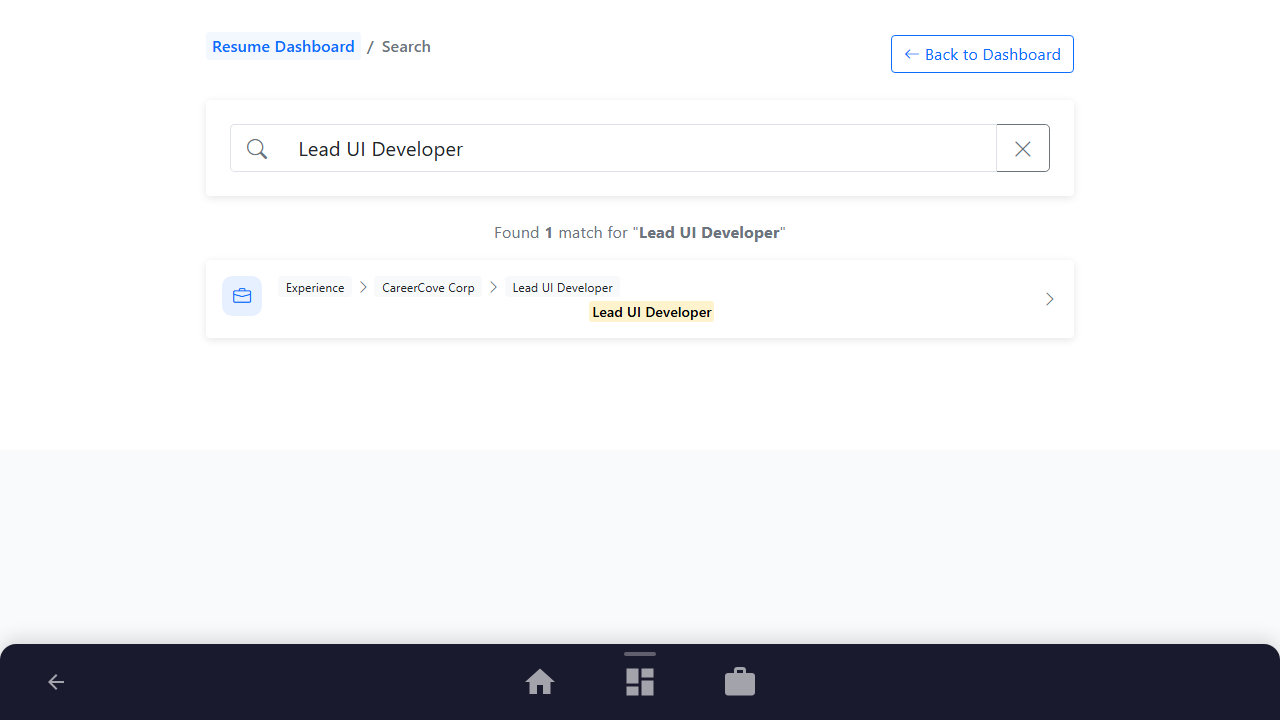Click the chevron between Experience and CareerCove Corp
The height and width of the screenshot is (720, 1280).
click(x=364, y=287)
